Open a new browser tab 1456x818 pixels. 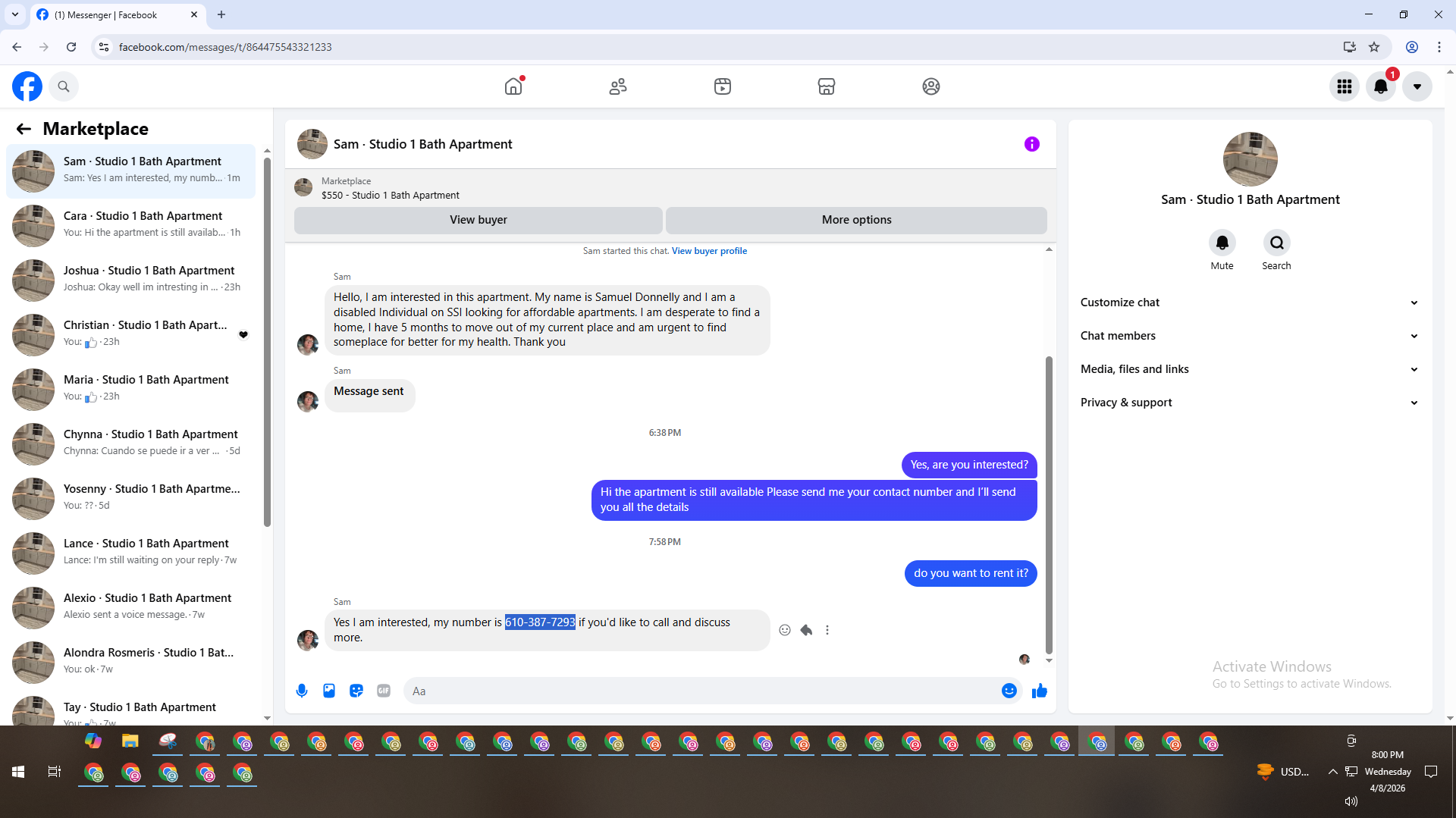221,14
